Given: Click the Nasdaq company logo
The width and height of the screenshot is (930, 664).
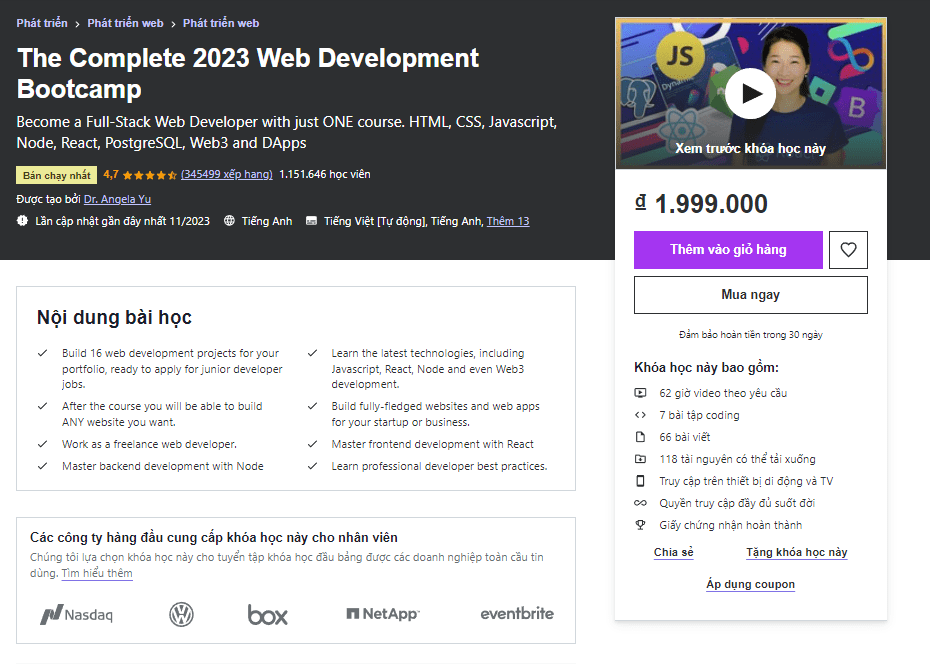Looking at the screenshot, I should click(76, 614).
